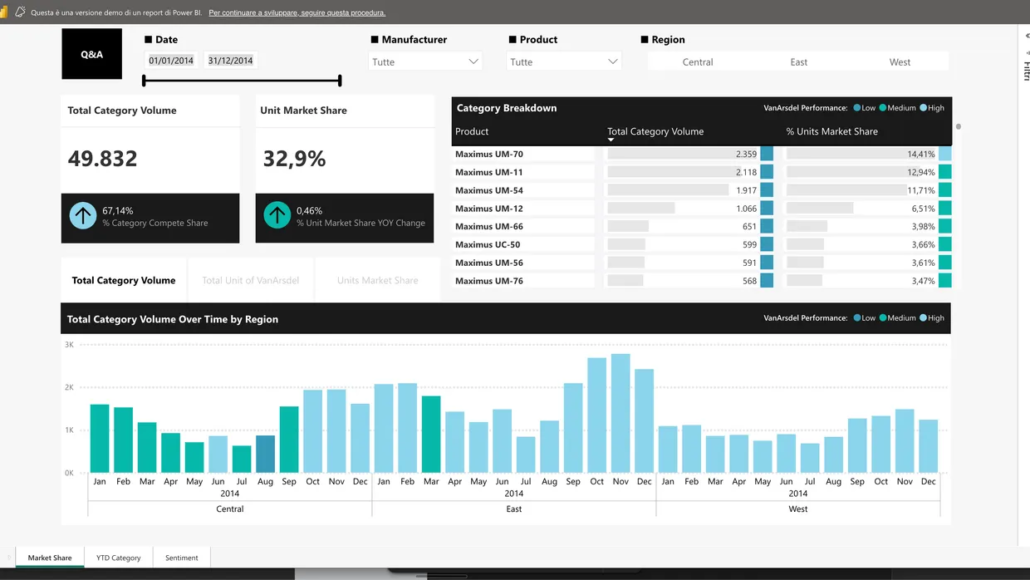Viewport: 1030px width, 580px height.
Task: Open the Sentiment page tab
Action: pos(181,558)
